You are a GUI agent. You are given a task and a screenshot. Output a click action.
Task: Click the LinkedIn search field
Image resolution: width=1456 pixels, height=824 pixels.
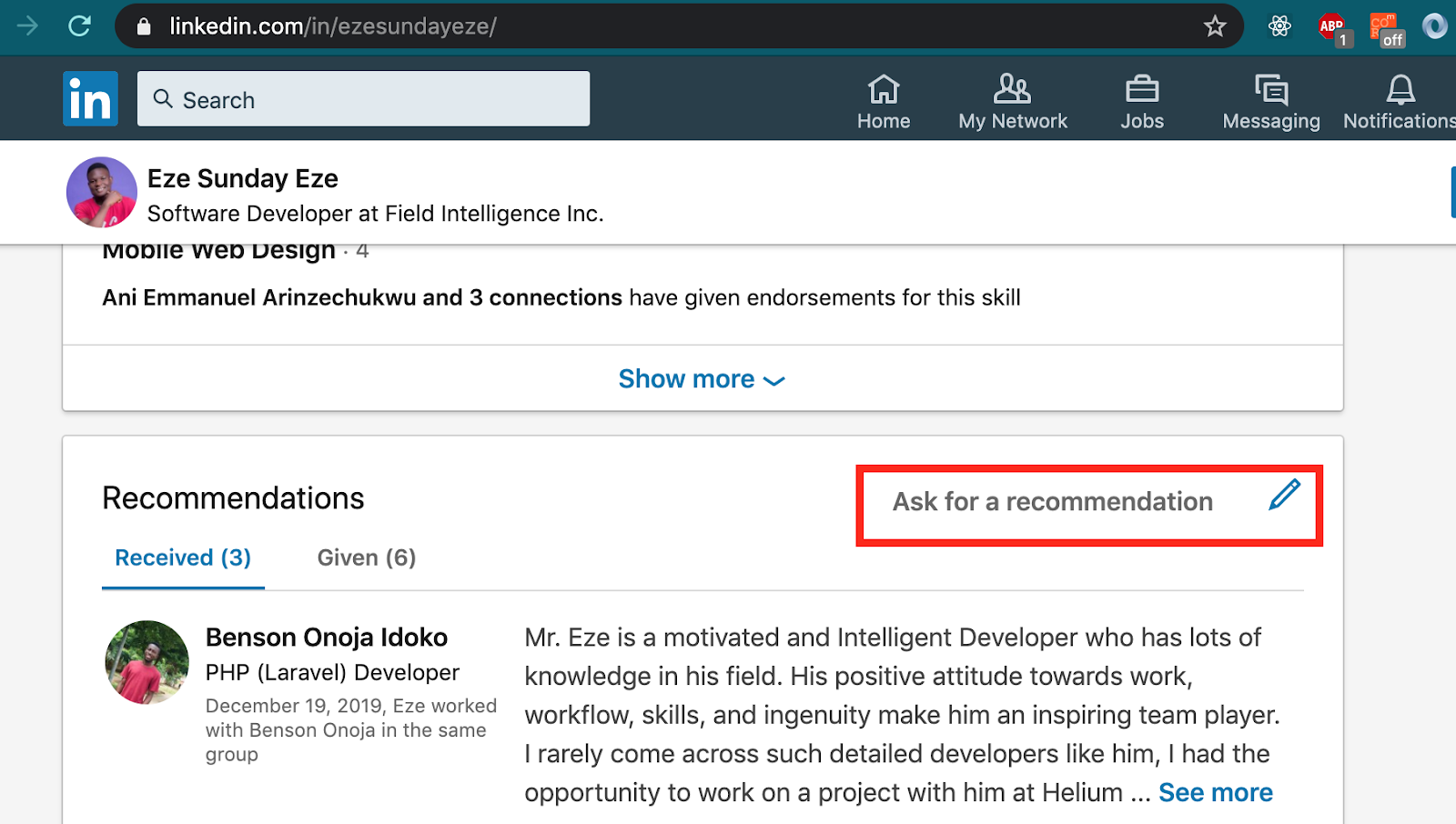364,99
